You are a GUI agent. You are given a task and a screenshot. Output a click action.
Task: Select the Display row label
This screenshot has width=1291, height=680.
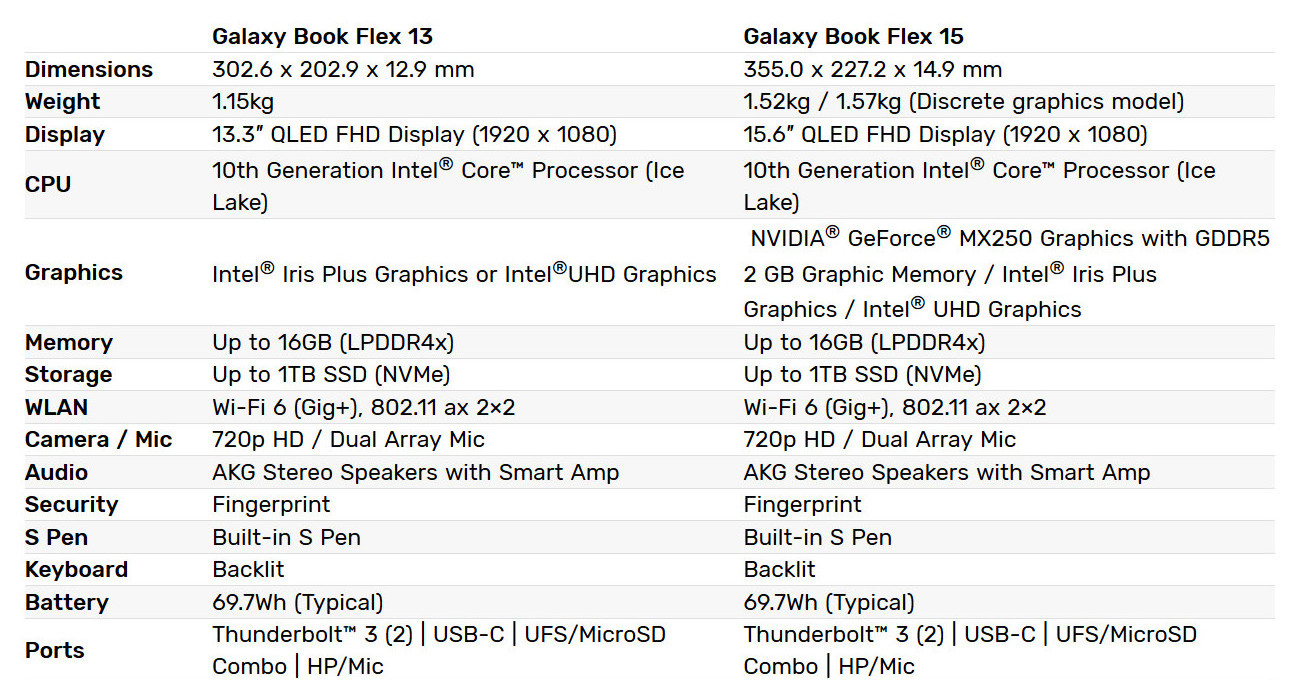[x=65, y=135]
